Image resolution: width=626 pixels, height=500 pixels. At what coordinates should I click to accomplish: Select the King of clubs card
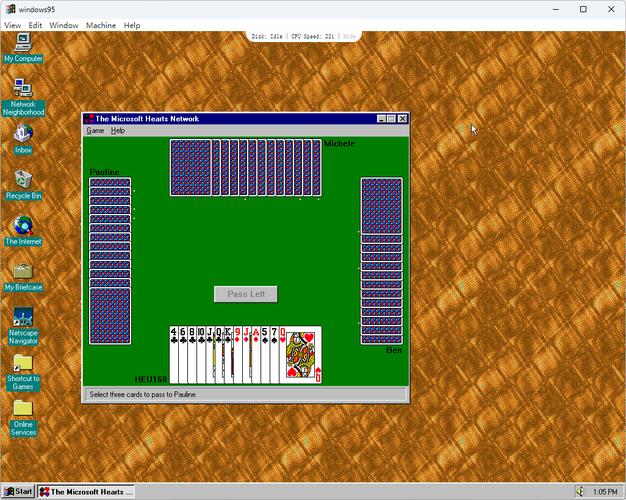[x=229, y=355]
